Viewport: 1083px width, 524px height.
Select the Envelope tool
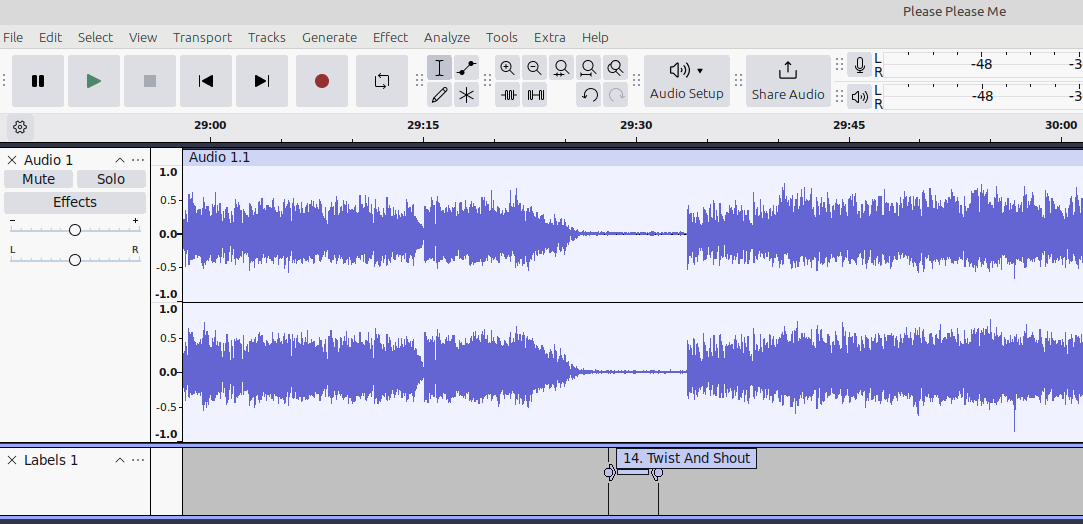pyautogui.click(x=467, y=68)
